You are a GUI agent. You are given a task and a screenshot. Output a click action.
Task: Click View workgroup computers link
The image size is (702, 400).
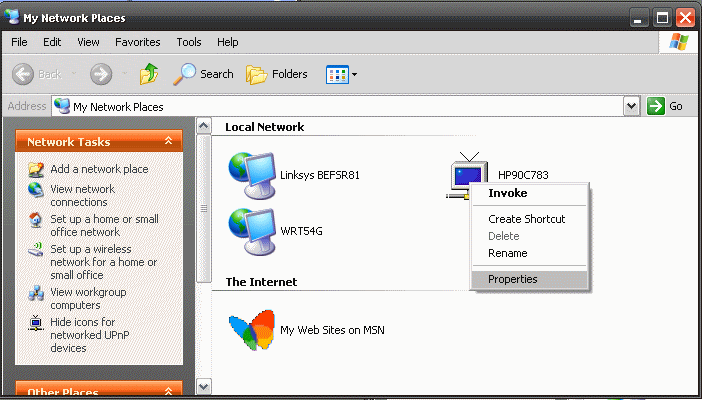coord(88,298)
